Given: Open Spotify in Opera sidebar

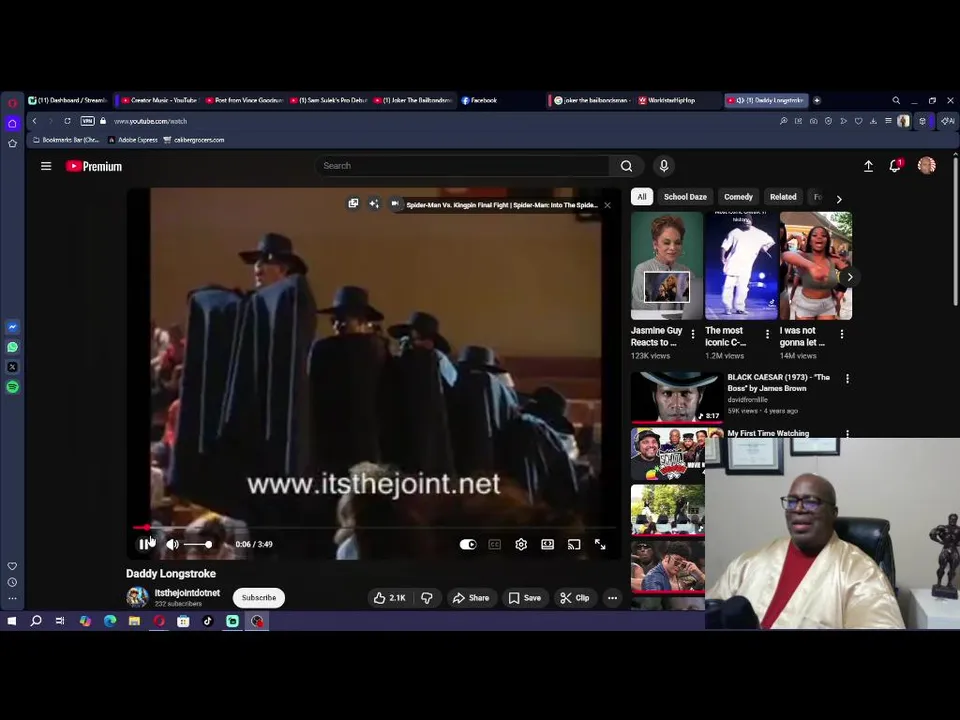Looking at the screenshot, I should pos(12,387).
